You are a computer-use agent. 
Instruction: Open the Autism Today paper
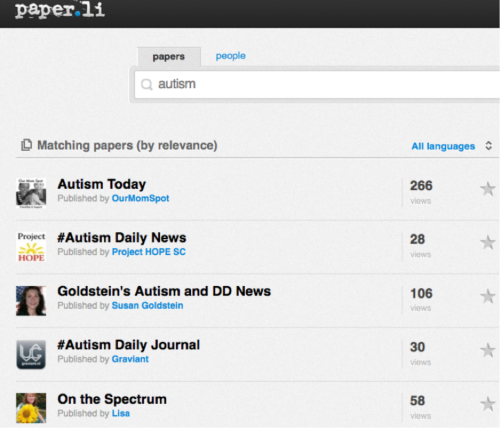click(x=102, y=184)
